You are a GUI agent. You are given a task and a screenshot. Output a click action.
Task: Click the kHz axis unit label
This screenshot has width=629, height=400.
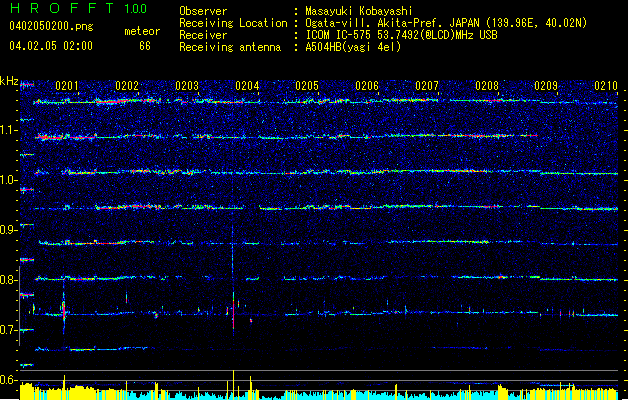pos(9,81)
